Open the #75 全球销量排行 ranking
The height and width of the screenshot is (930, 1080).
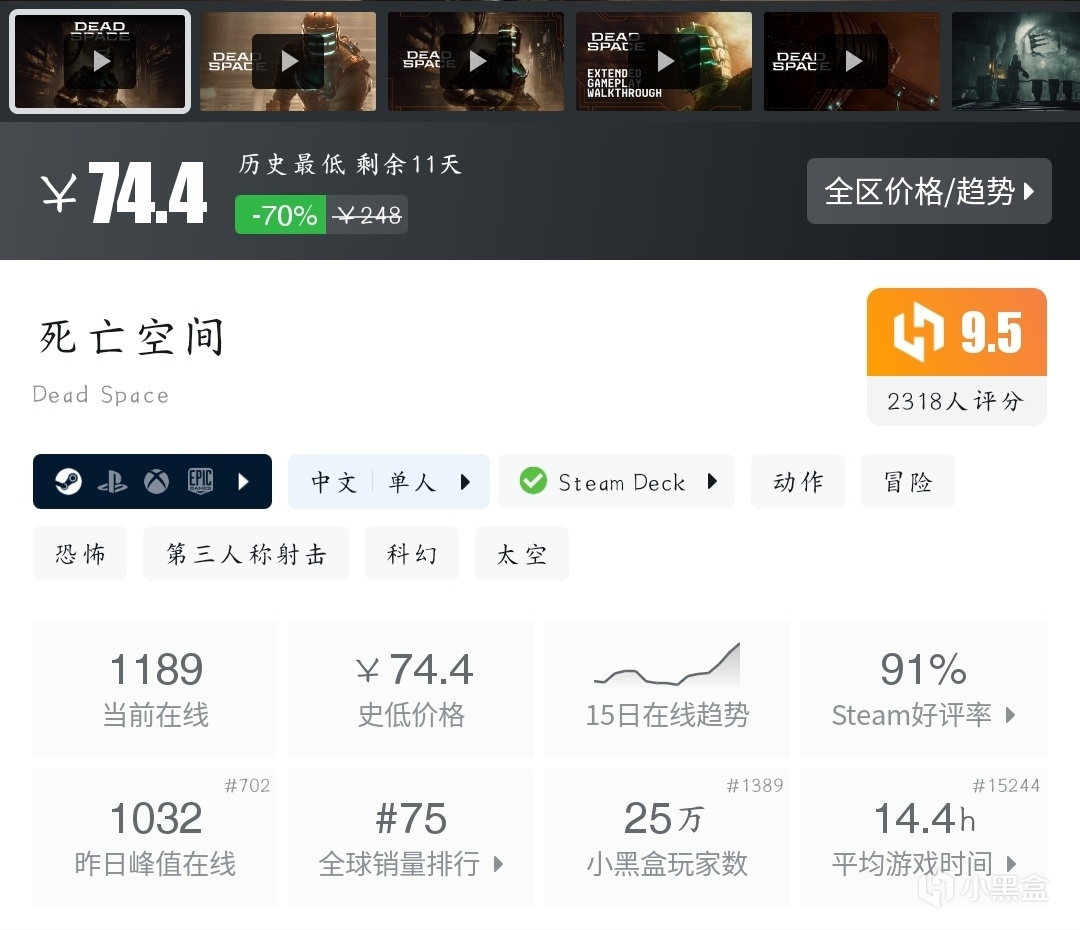point(411,838)
